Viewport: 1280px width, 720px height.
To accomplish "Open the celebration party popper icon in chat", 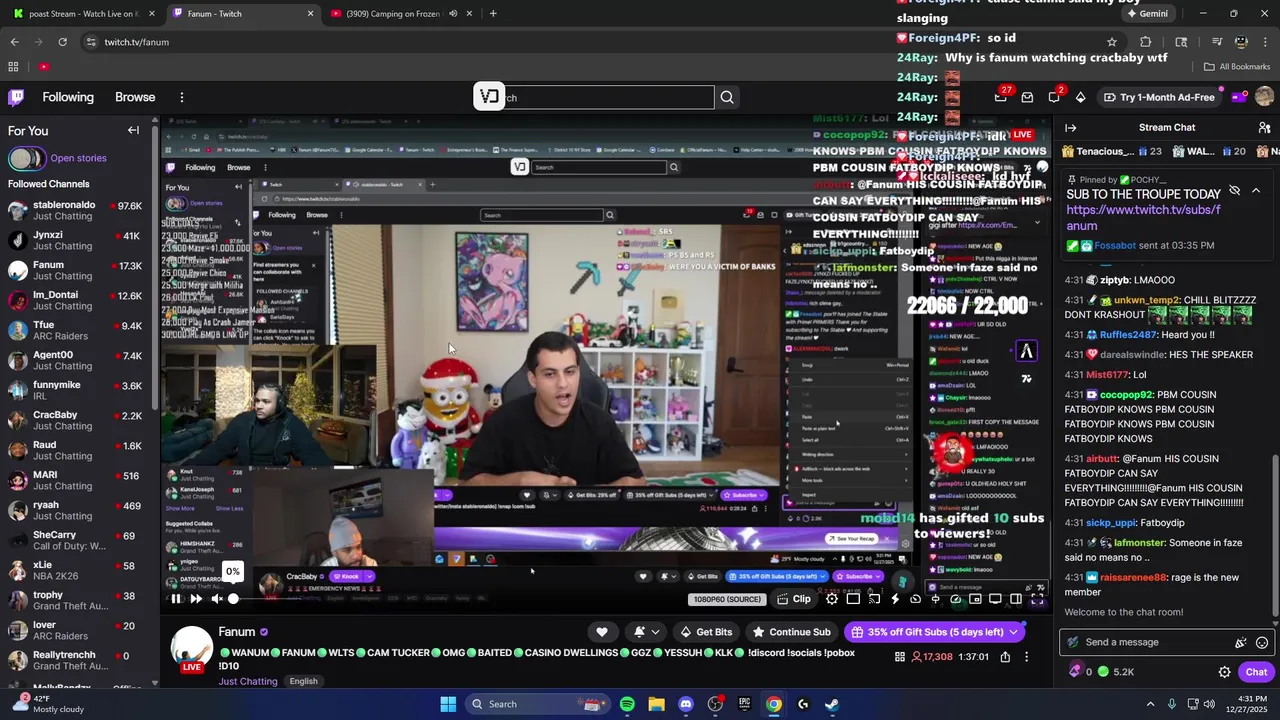I will click(1241, 643).
